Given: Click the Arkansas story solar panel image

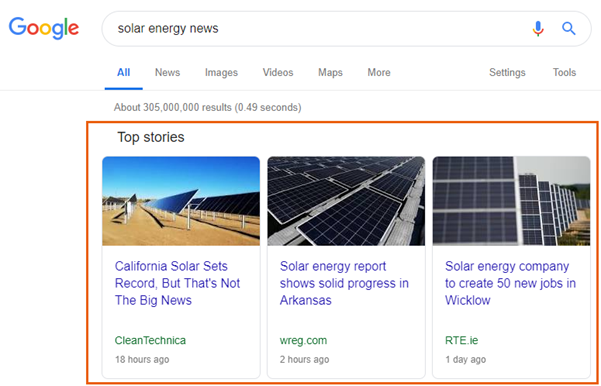Looking at the screenshot, I should 346,201.
